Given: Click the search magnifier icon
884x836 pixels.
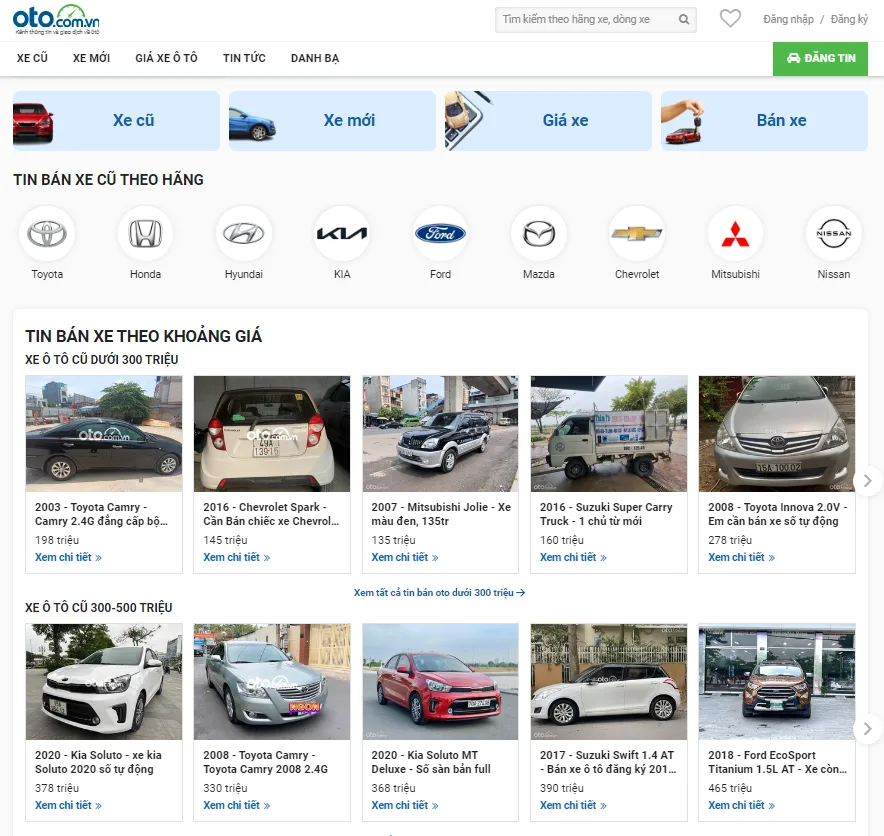Looking at the screenshot, I should tap(683, 20).
